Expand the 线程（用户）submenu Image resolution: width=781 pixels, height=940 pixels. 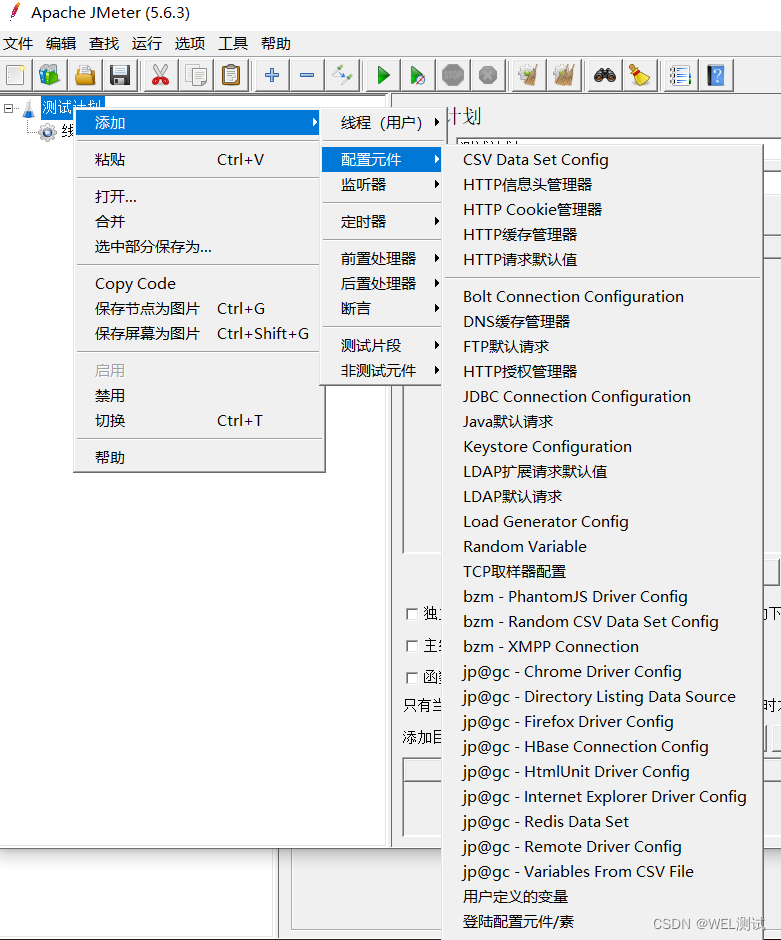[x=382, y=123]
